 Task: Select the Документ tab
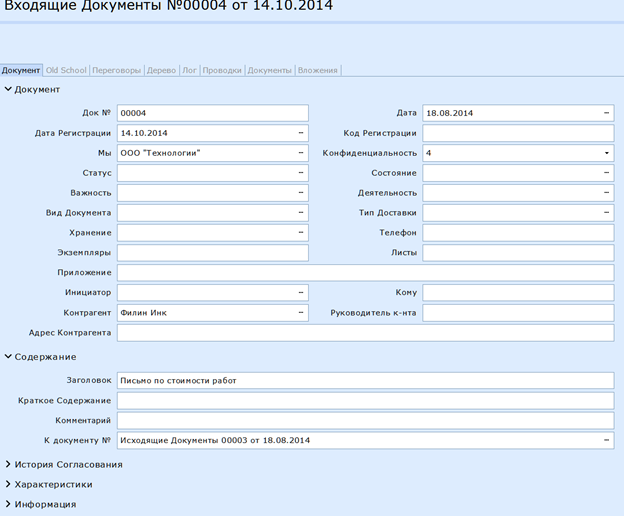pos(21,70)
